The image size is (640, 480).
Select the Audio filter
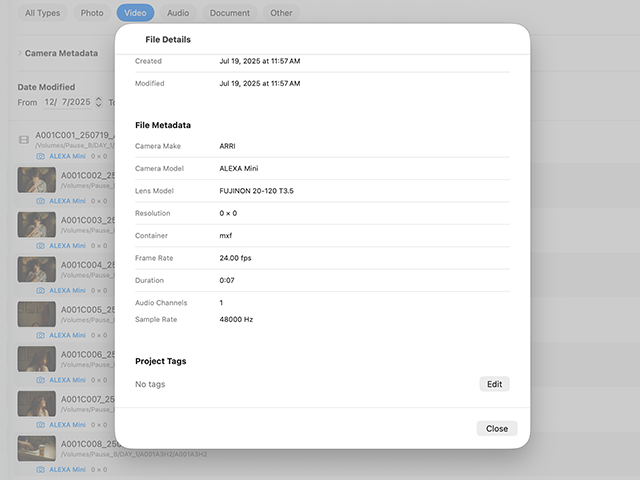click(x=178, y=13)
